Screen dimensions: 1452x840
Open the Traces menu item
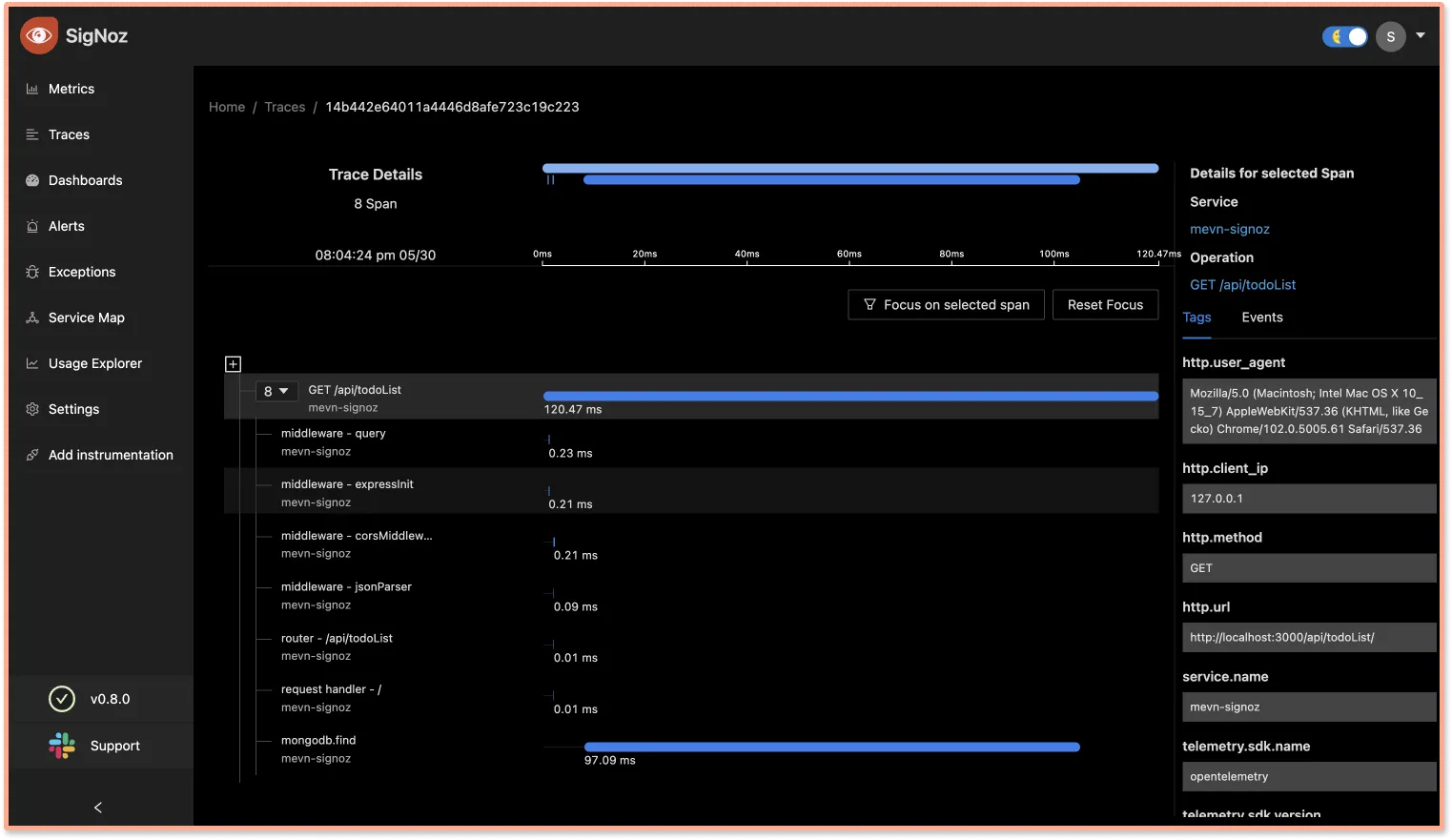pyautogui.click(x=69, y=134)
